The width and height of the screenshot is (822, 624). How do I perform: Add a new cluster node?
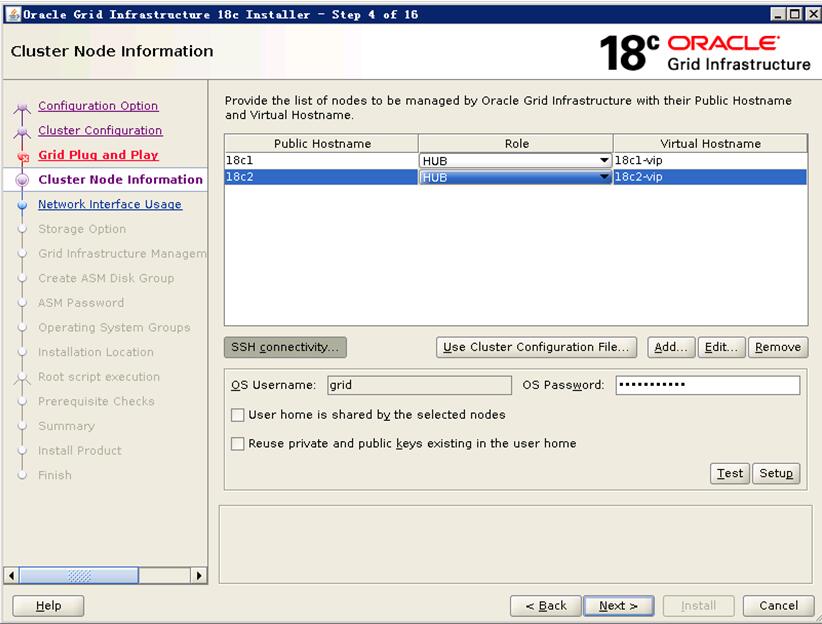671,347
